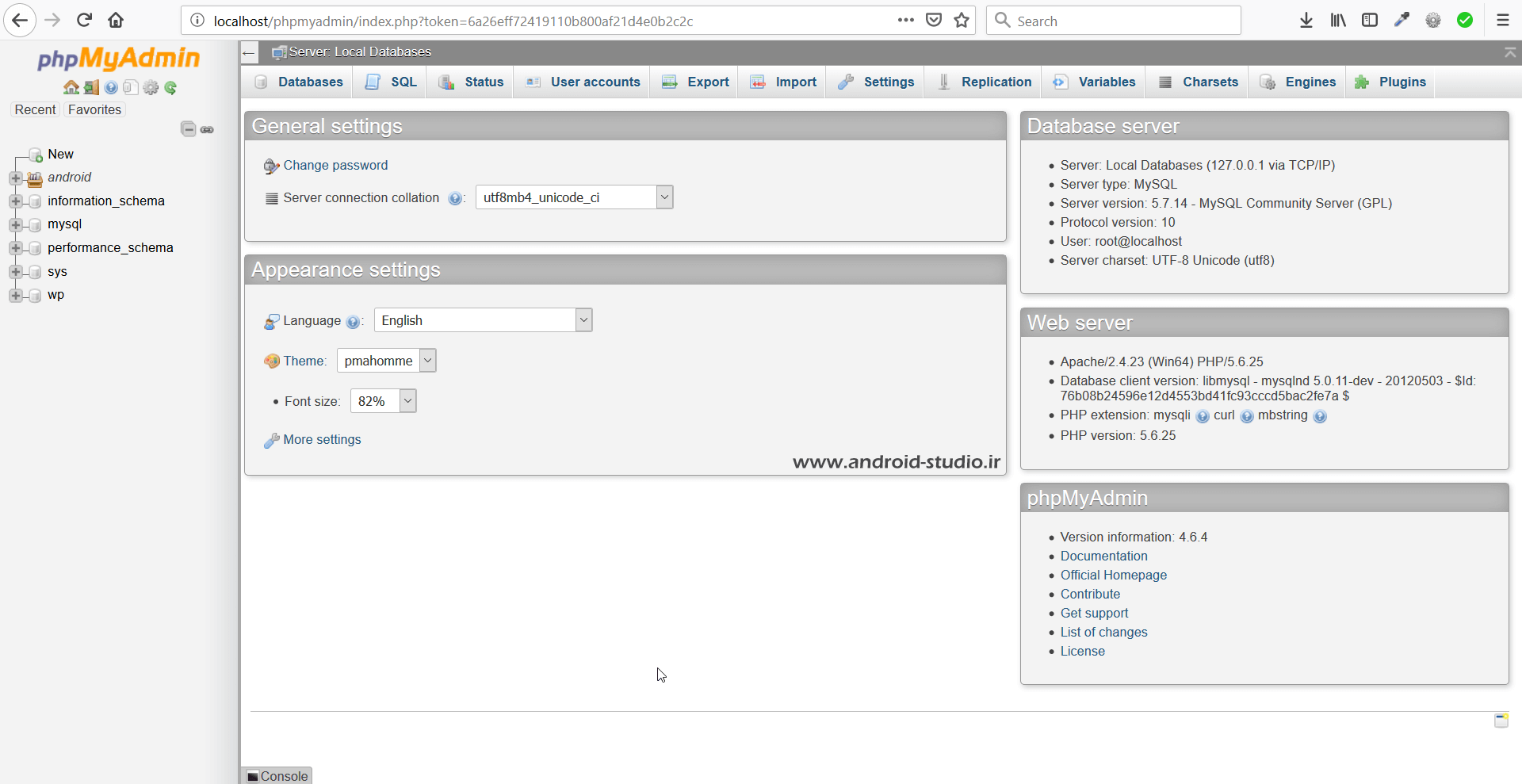Show the Favorites tables button
1522x784 pixels.
94,110
